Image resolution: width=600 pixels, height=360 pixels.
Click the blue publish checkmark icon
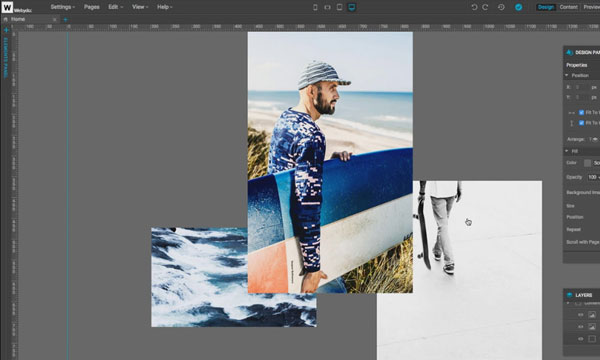(518, 7)
